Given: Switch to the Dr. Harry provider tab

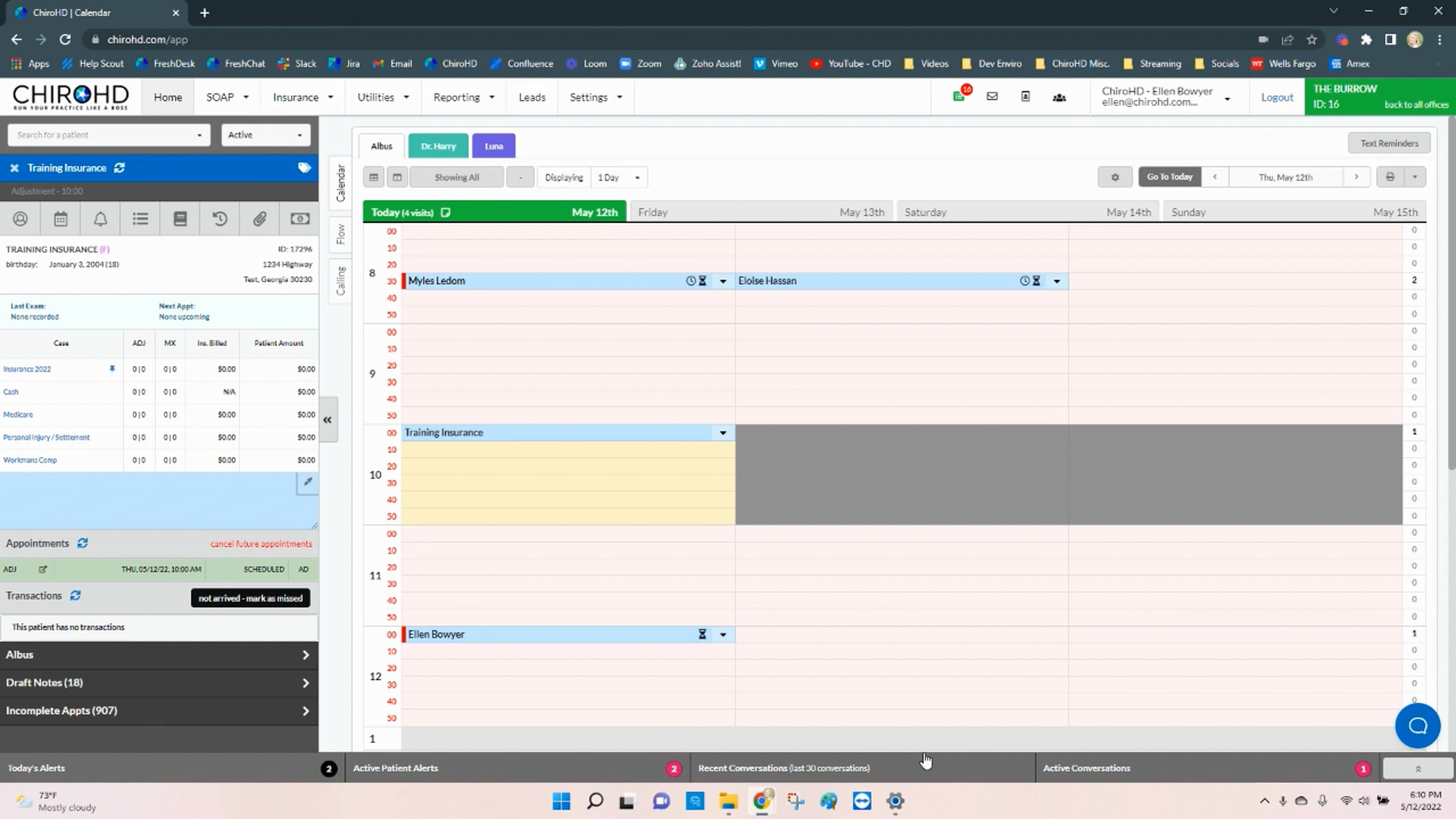Looking at the screenshot, I should [x=438, y=146].
